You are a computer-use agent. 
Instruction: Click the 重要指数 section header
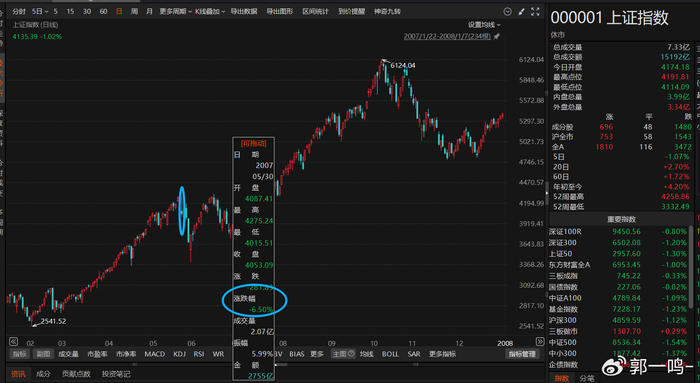pos(621,219)
